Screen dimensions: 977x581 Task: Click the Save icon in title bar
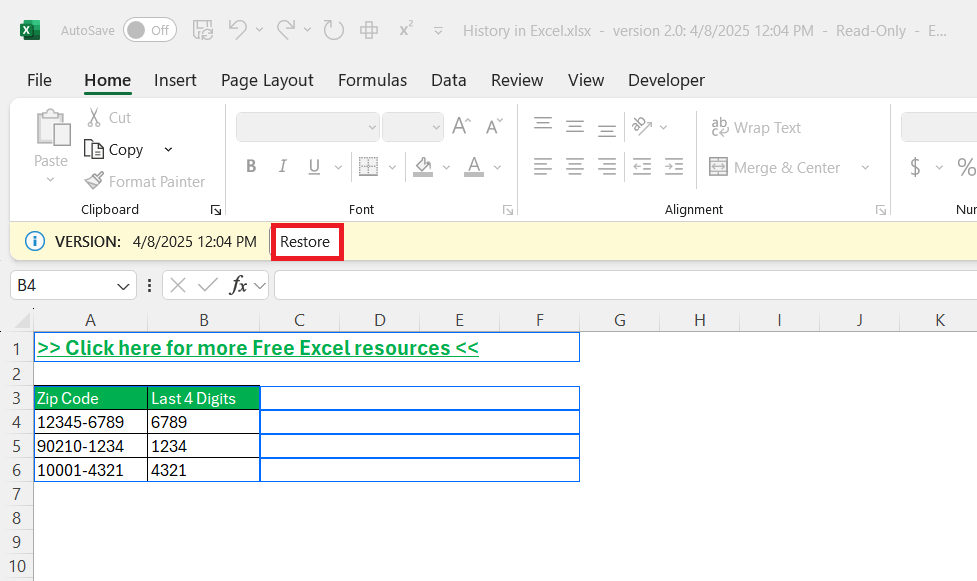203,30
